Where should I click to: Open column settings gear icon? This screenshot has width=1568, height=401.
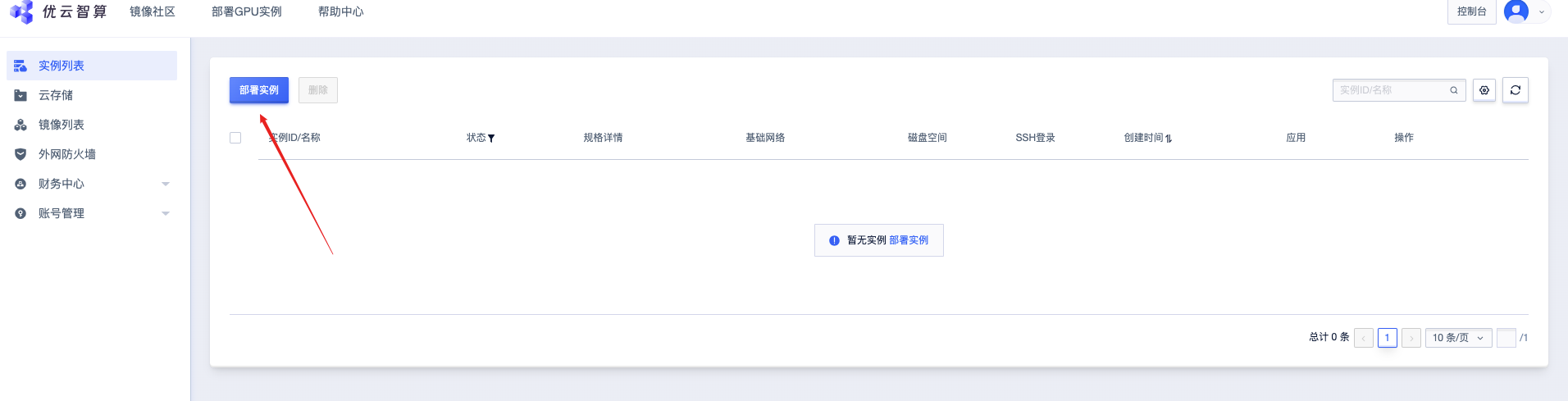1484,90
